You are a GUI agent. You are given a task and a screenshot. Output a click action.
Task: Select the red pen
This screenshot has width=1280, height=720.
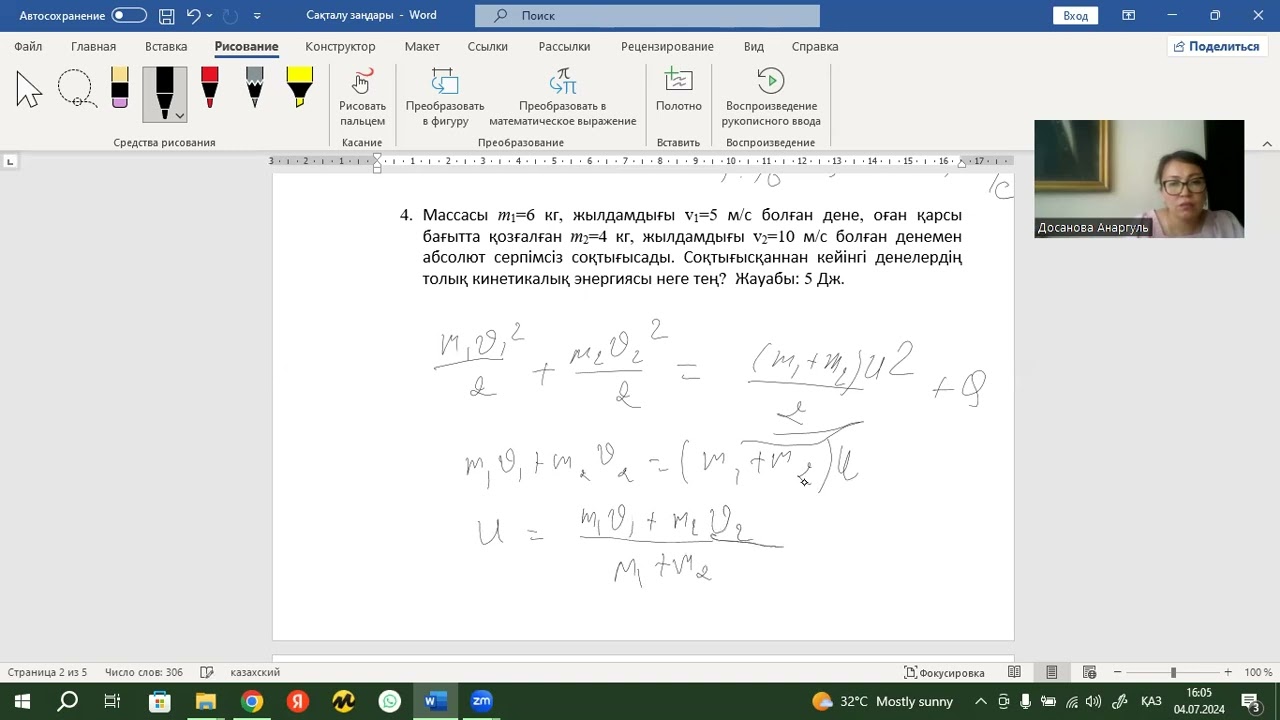(210, 88)
